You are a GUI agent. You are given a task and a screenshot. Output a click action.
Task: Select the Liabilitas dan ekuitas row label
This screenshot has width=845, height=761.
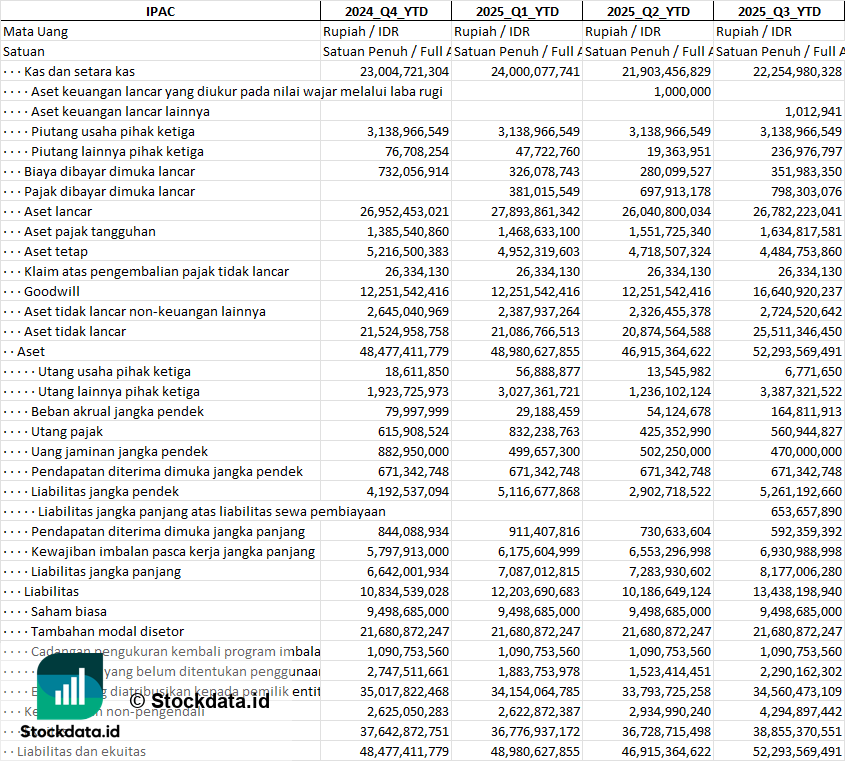(x=81, y=751)
